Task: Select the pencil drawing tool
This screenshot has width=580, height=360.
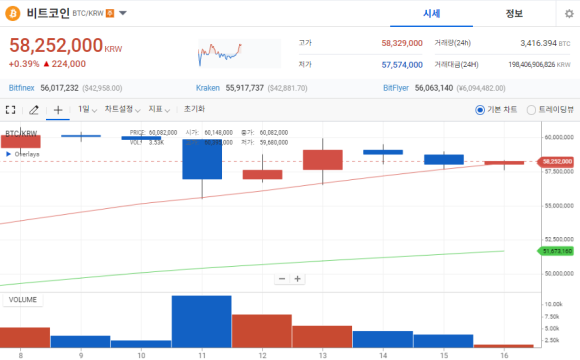Action: pos(34,110)
